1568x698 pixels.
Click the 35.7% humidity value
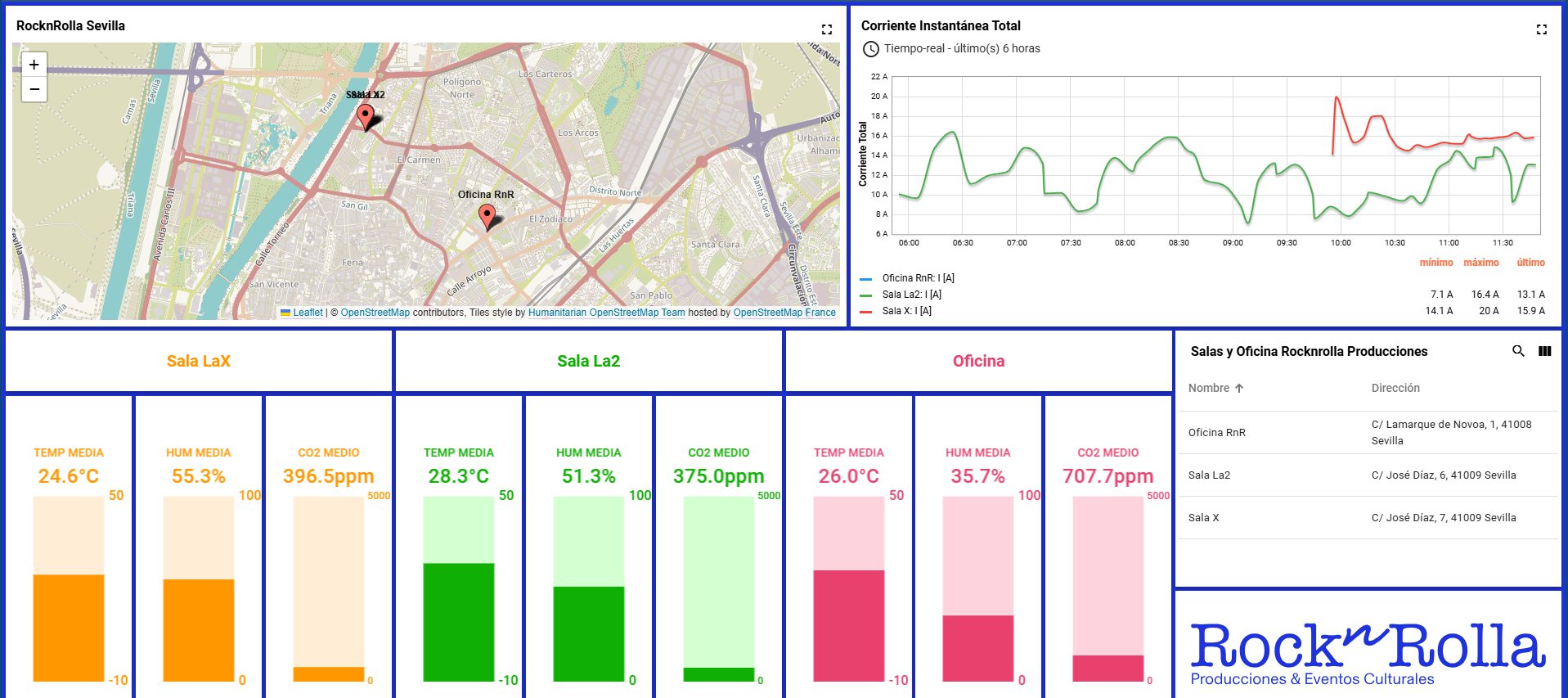click(978, 476)
